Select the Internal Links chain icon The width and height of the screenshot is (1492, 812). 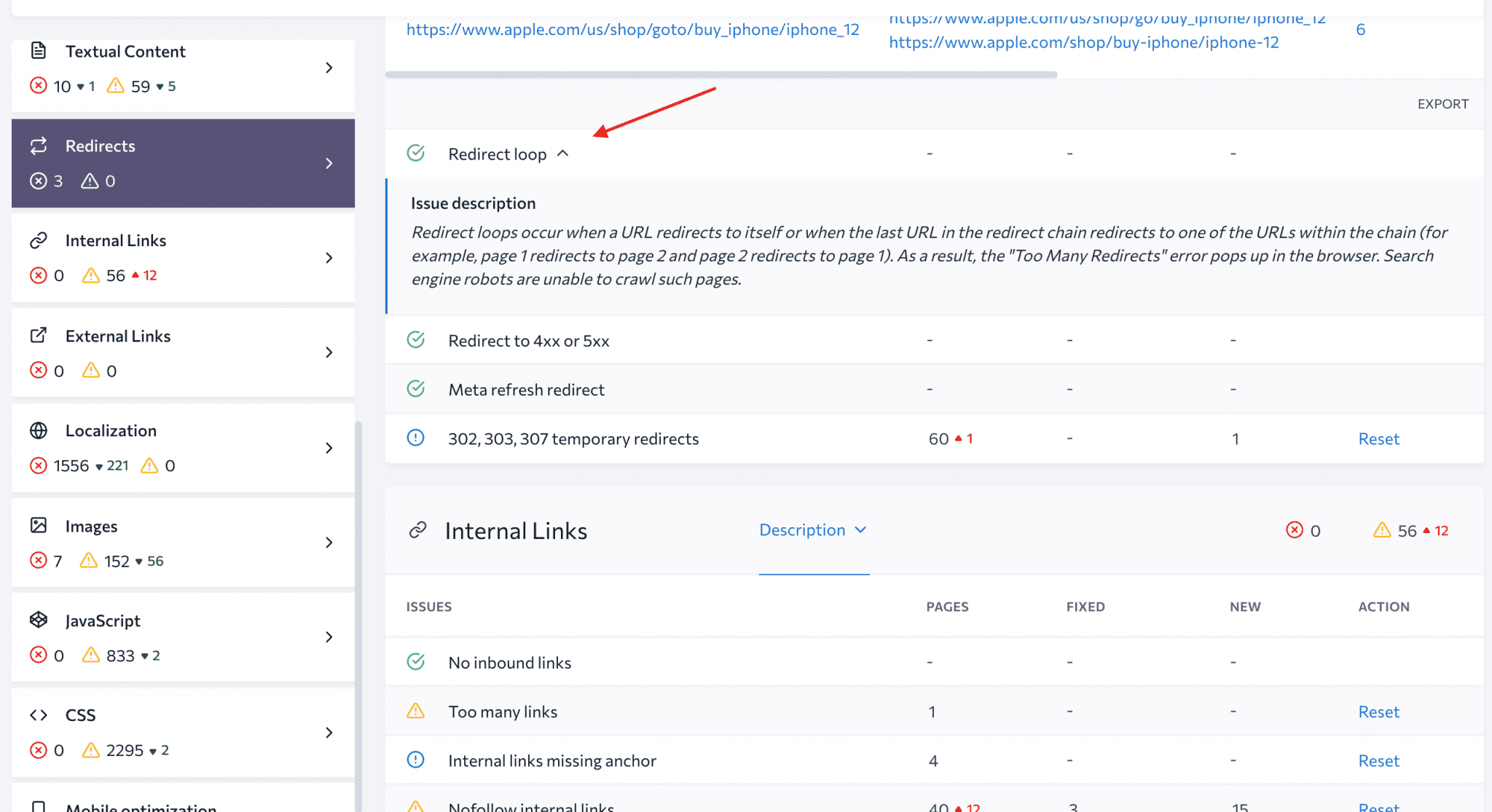[x=39, y=240]
